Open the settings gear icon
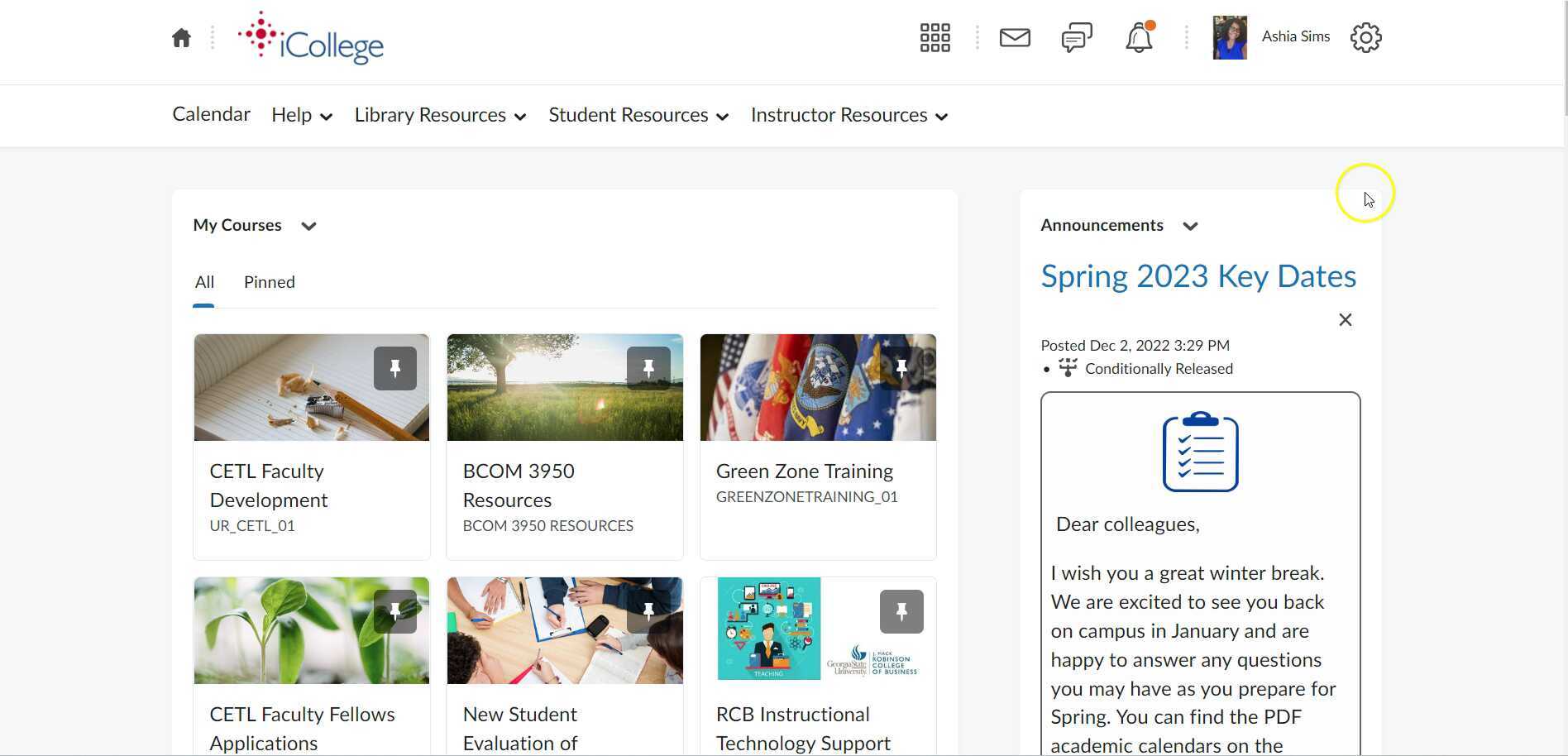1568x756 pixels. (1365, 37)
